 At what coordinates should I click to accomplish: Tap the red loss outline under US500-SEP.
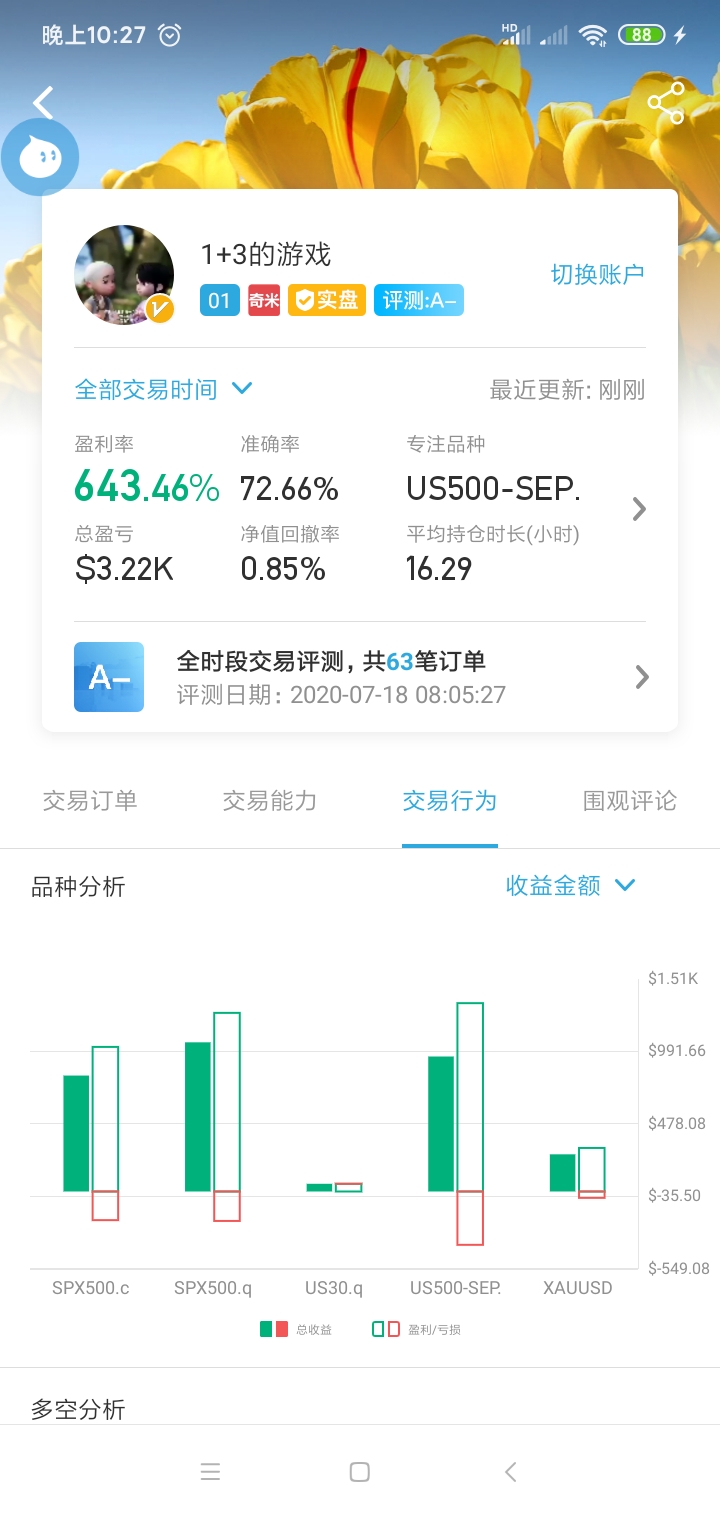point(470,1218)
